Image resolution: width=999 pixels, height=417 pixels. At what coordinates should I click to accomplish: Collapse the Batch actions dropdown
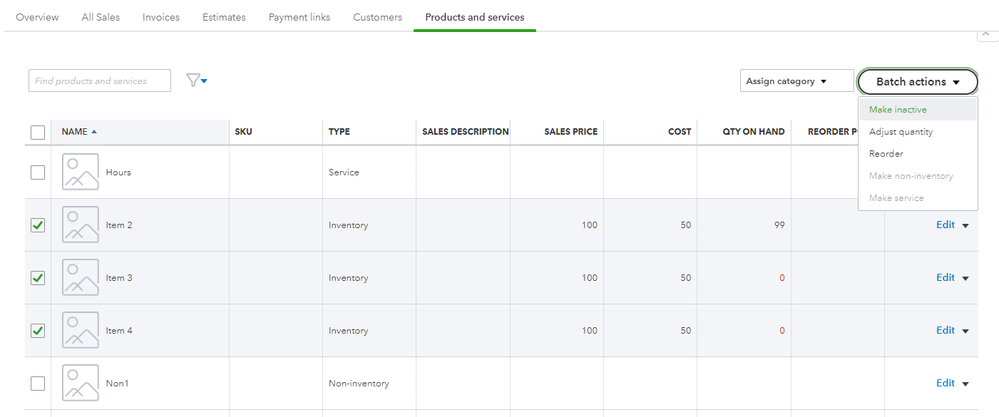(917, 82)
